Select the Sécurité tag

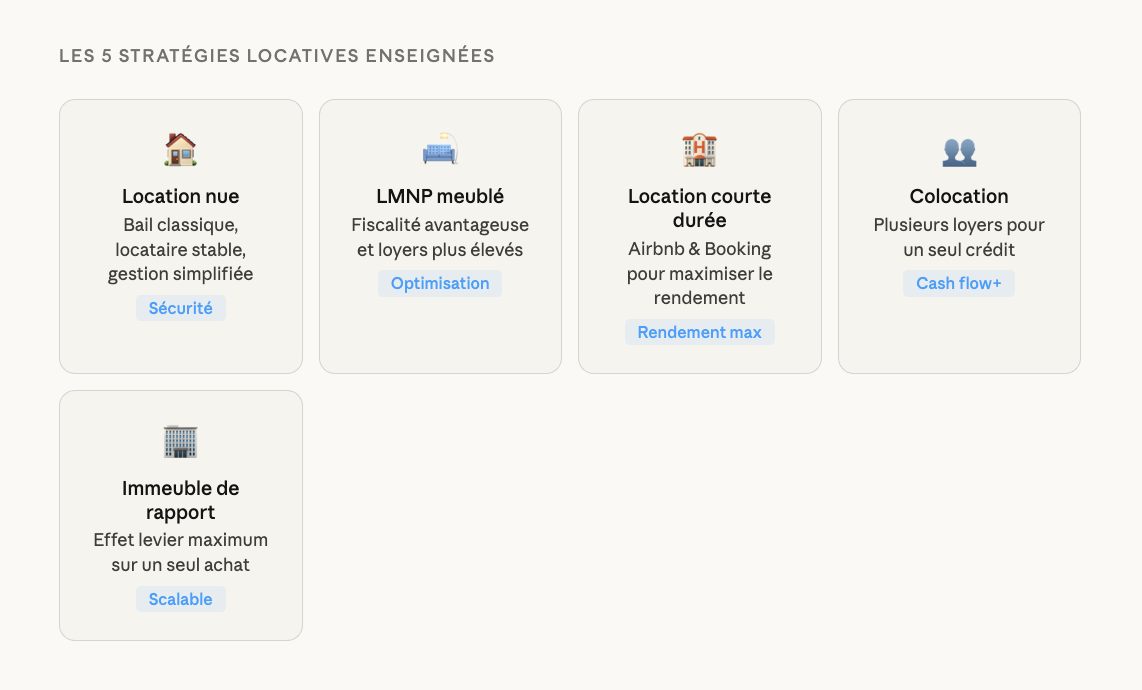pos(181,308)
